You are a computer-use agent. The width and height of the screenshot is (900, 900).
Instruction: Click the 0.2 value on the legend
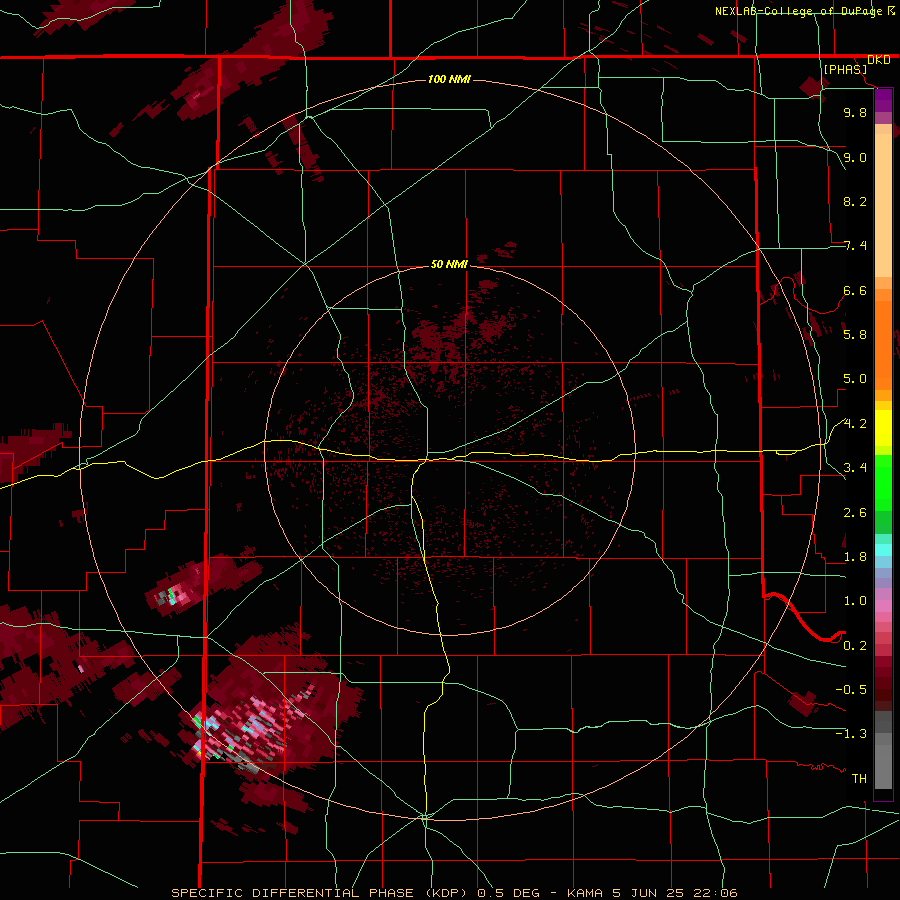(x=855, y=645)
